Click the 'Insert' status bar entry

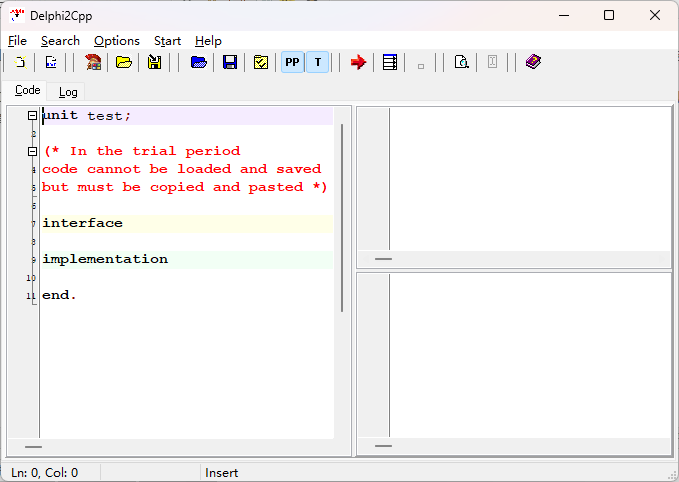tap(222, 472)
